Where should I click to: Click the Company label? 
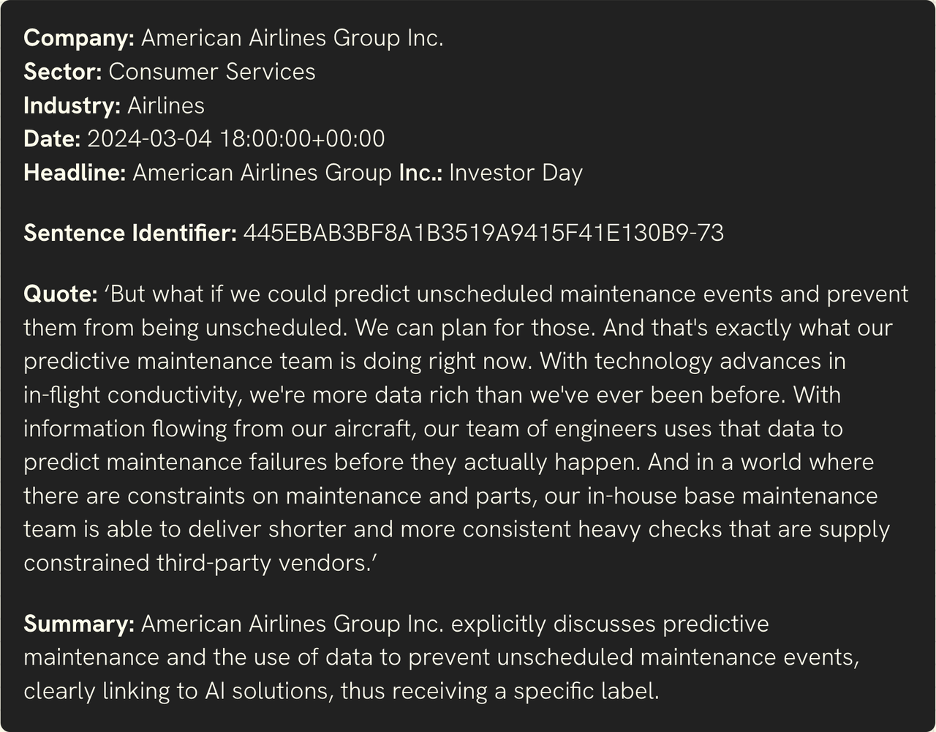[x=79, y=38]
